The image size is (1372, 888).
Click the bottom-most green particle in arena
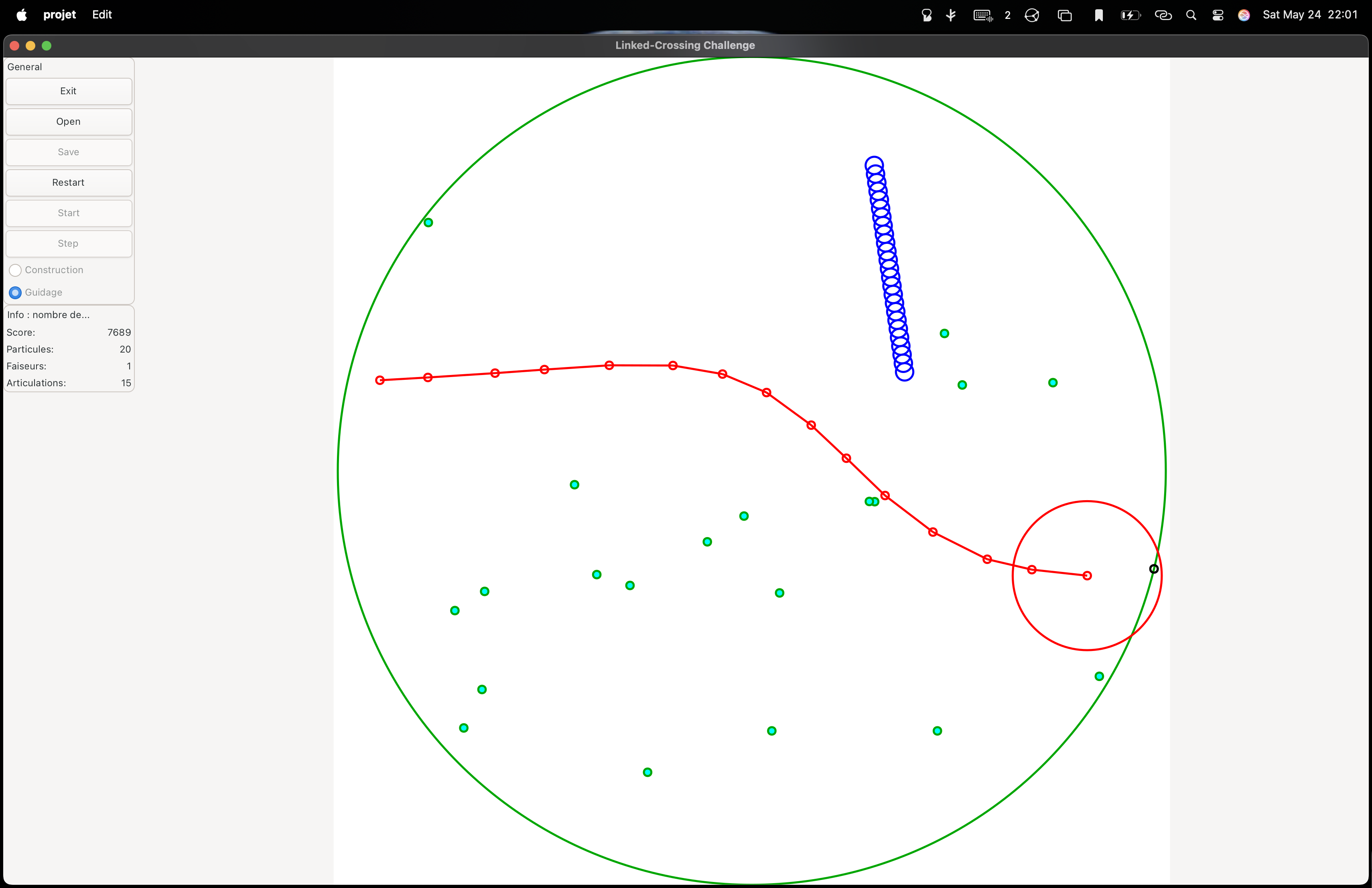[647, 772]
